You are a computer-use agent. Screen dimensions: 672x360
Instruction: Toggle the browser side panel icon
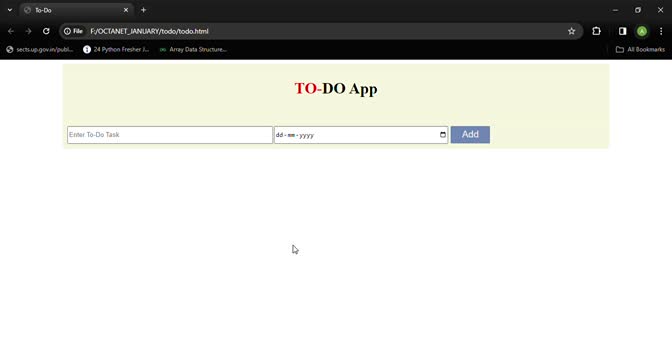tap(622, 31)
